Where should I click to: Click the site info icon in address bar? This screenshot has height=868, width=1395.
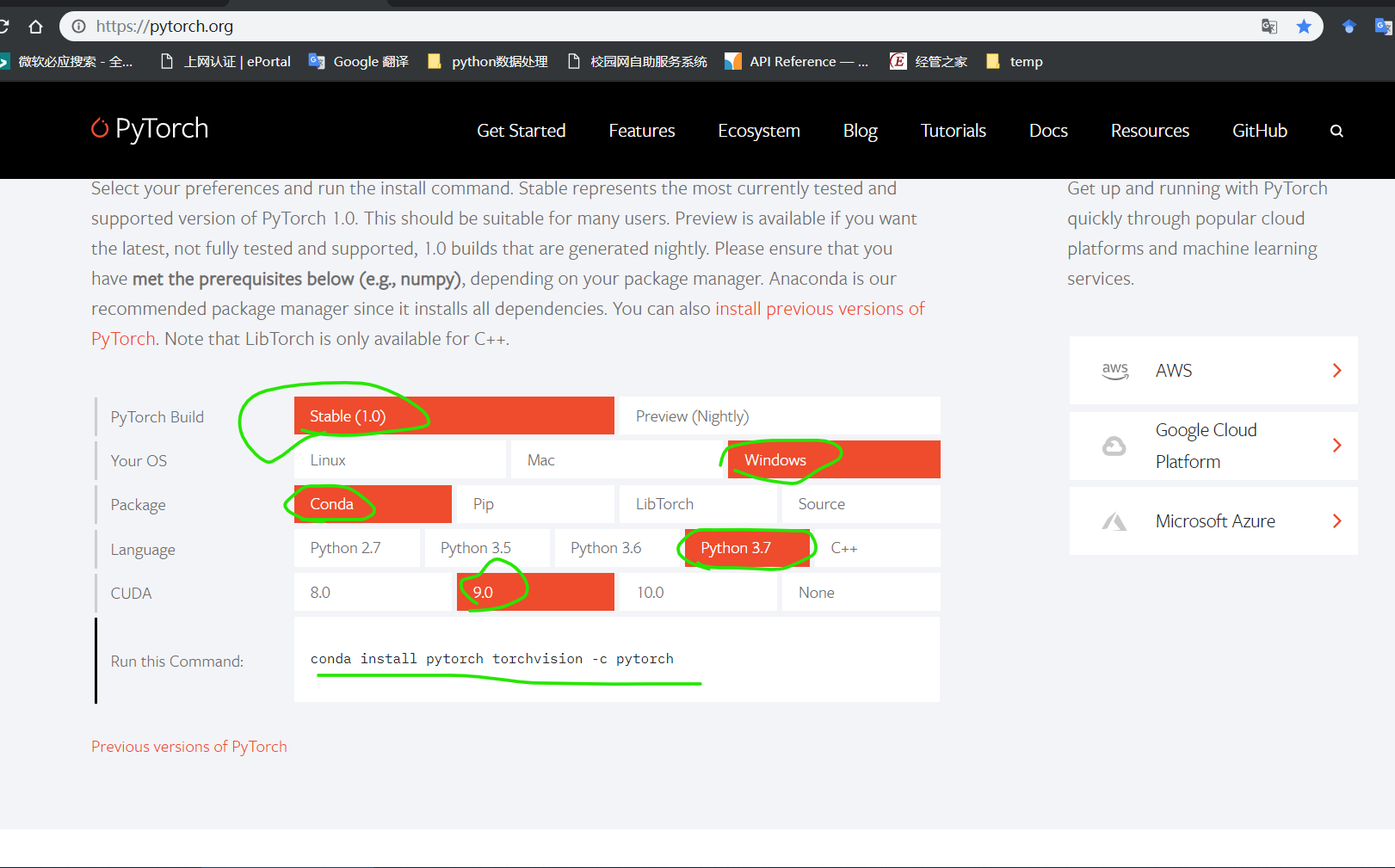pos(78,27)
